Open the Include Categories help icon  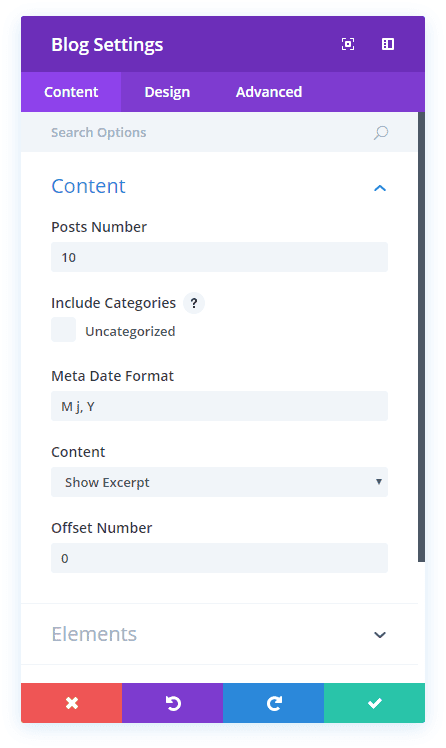pyautogui.click(x=194, y=303)
